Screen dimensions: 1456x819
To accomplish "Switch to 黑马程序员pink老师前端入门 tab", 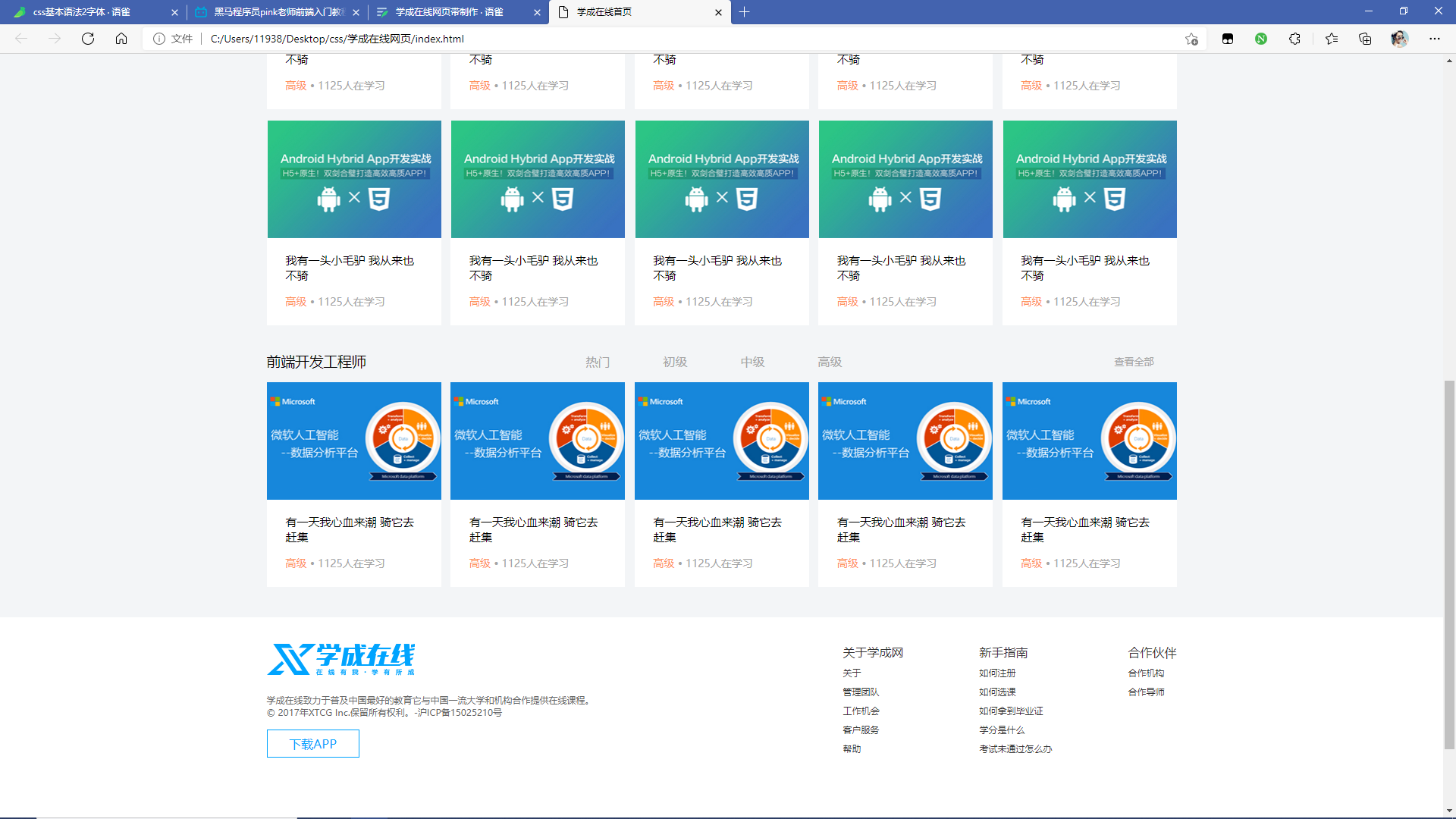I will 277,12.
